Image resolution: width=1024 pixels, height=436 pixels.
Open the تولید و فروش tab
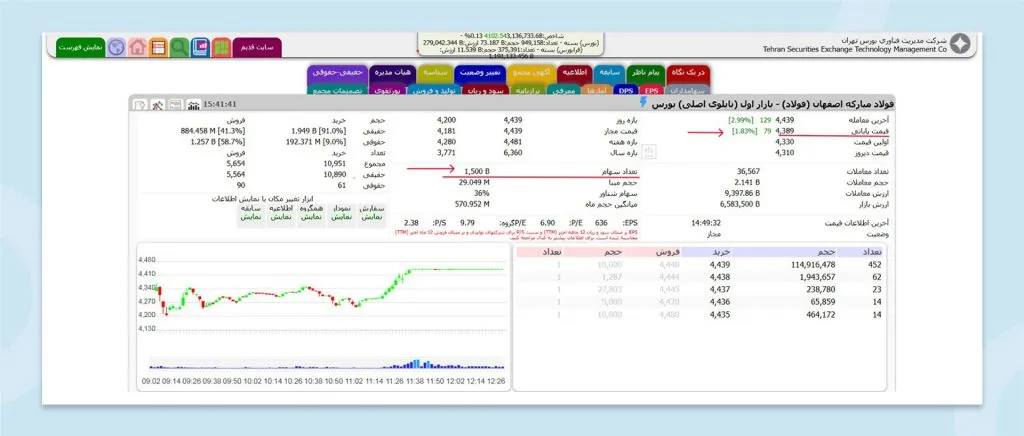click(436, 90)
